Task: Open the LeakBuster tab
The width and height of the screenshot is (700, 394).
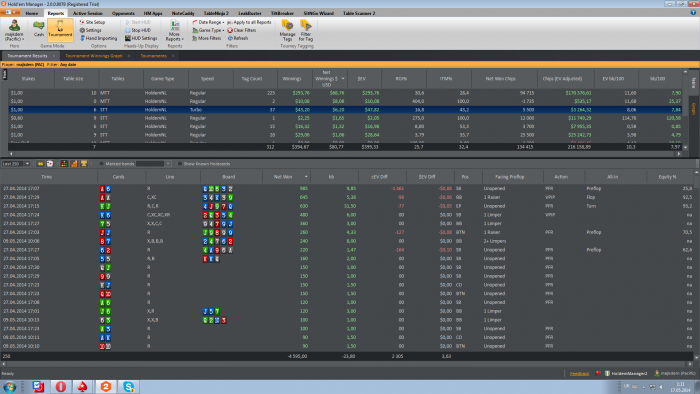Action: coord(250,13)
